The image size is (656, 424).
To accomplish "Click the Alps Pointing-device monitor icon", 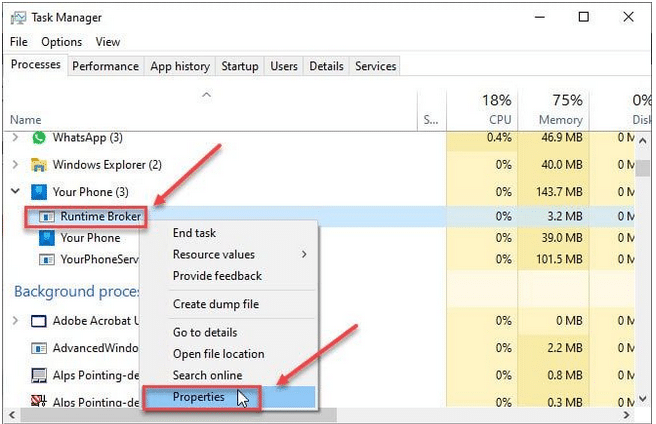I will tap(39, 375).
